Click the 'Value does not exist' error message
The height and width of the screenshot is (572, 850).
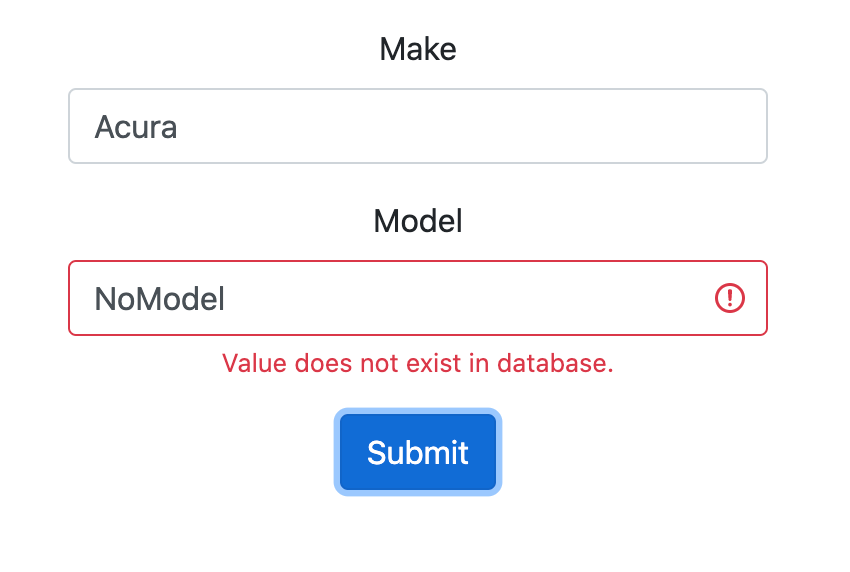coord(417,363)
